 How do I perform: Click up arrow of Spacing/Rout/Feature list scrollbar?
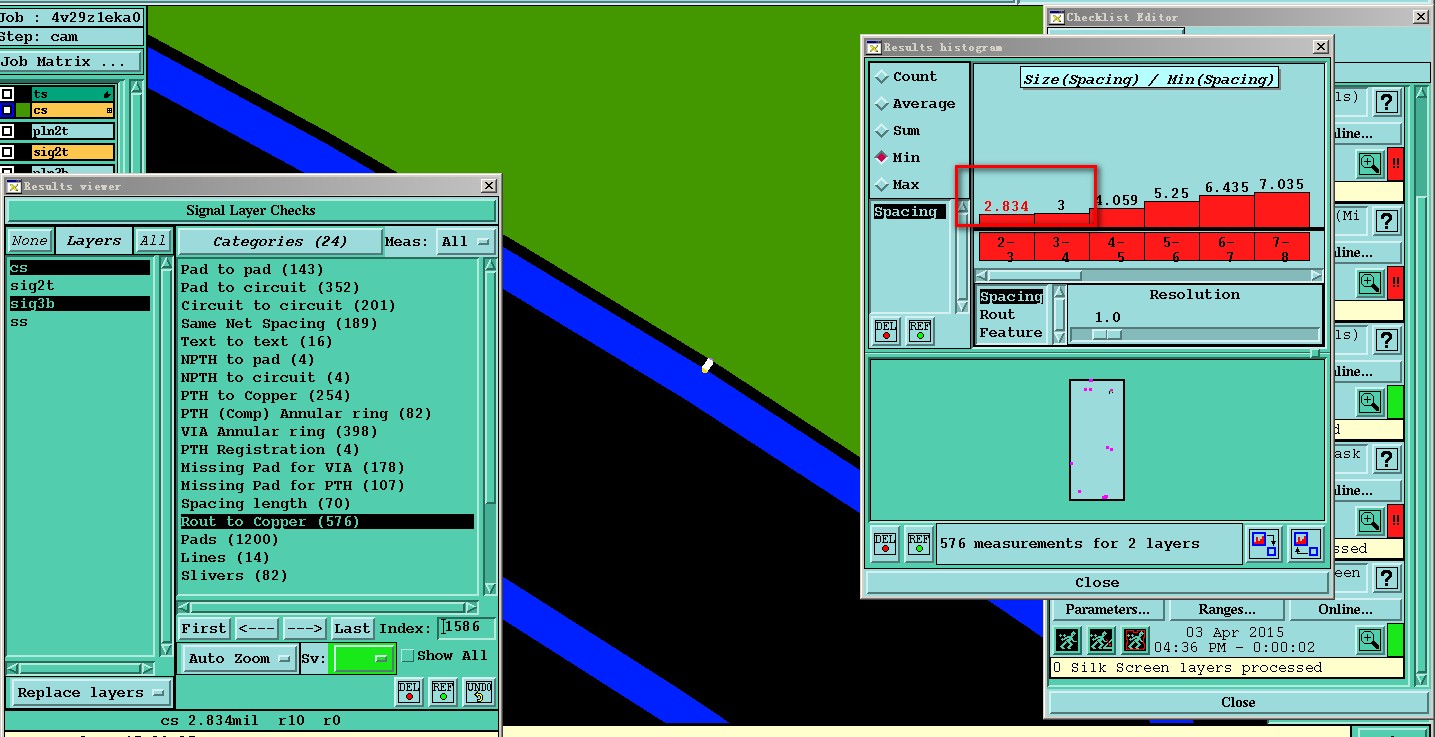coord(1060,292)
